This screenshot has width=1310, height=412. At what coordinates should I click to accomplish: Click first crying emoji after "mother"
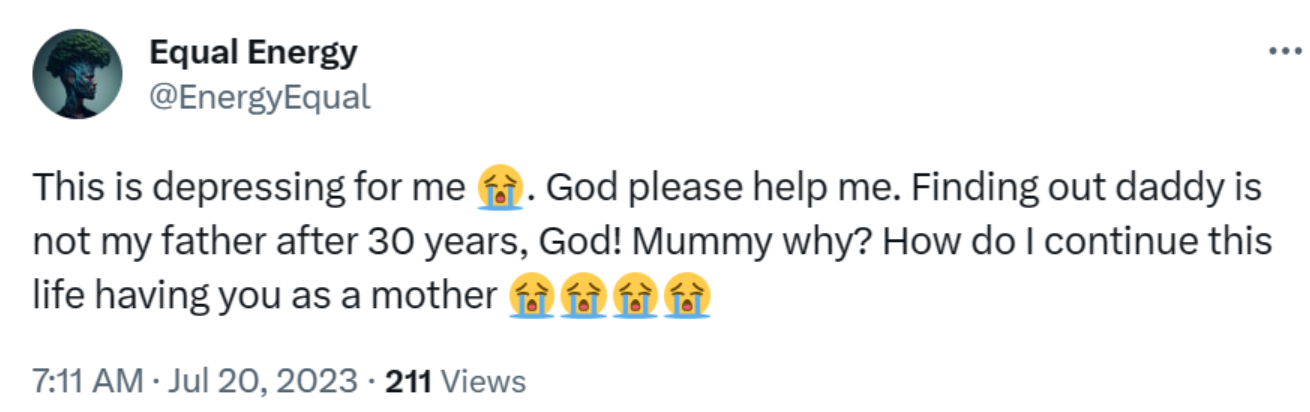pyautogui.click(x=532, y=296)
